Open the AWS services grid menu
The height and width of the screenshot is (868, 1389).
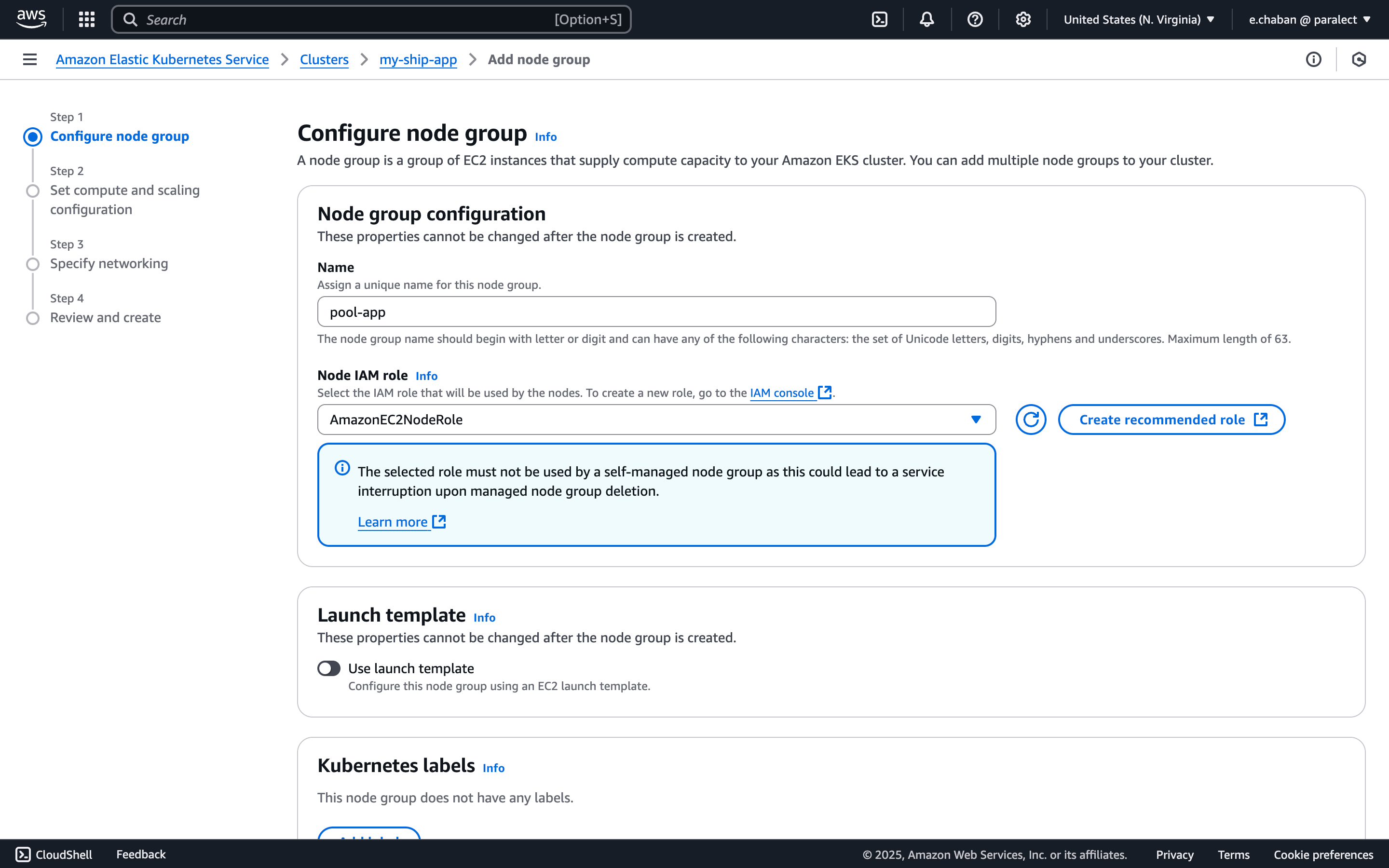tap(86, 19)
